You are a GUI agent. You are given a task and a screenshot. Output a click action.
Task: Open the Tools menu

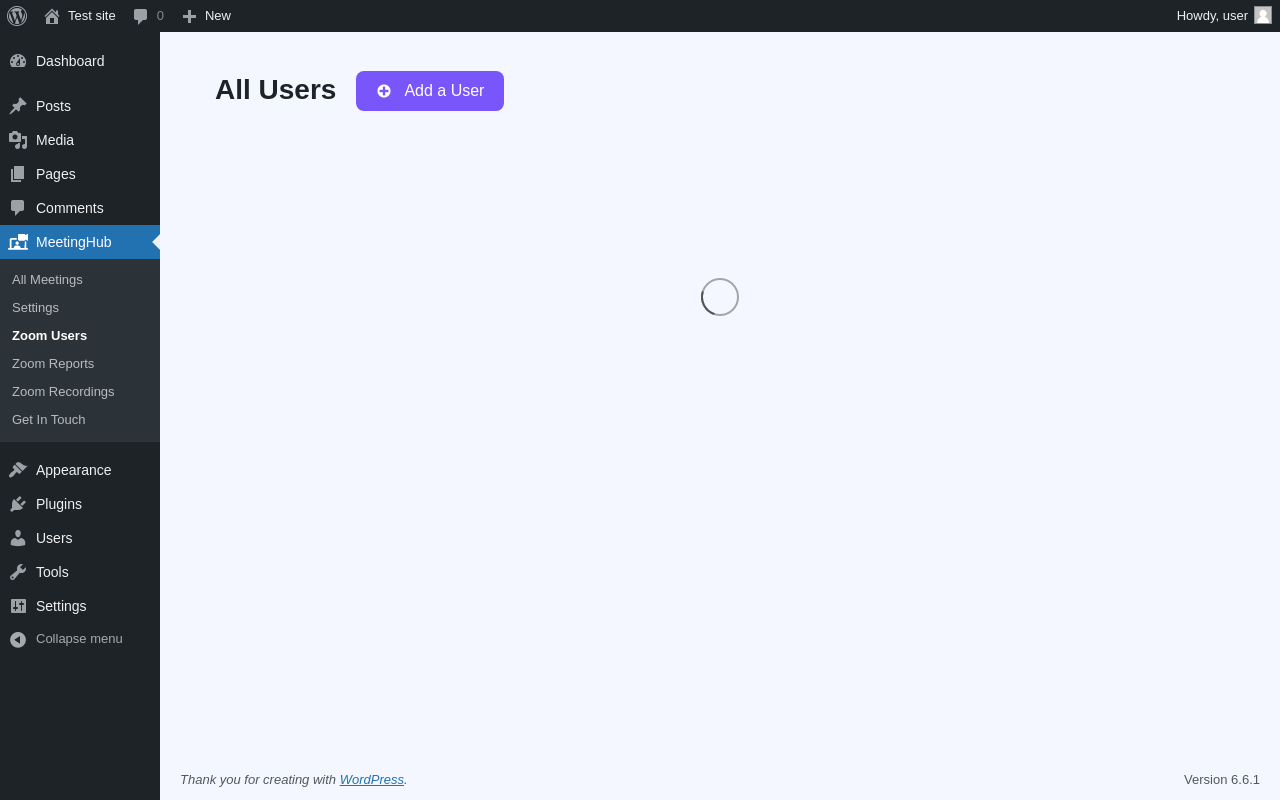click(x=80, y=572)
